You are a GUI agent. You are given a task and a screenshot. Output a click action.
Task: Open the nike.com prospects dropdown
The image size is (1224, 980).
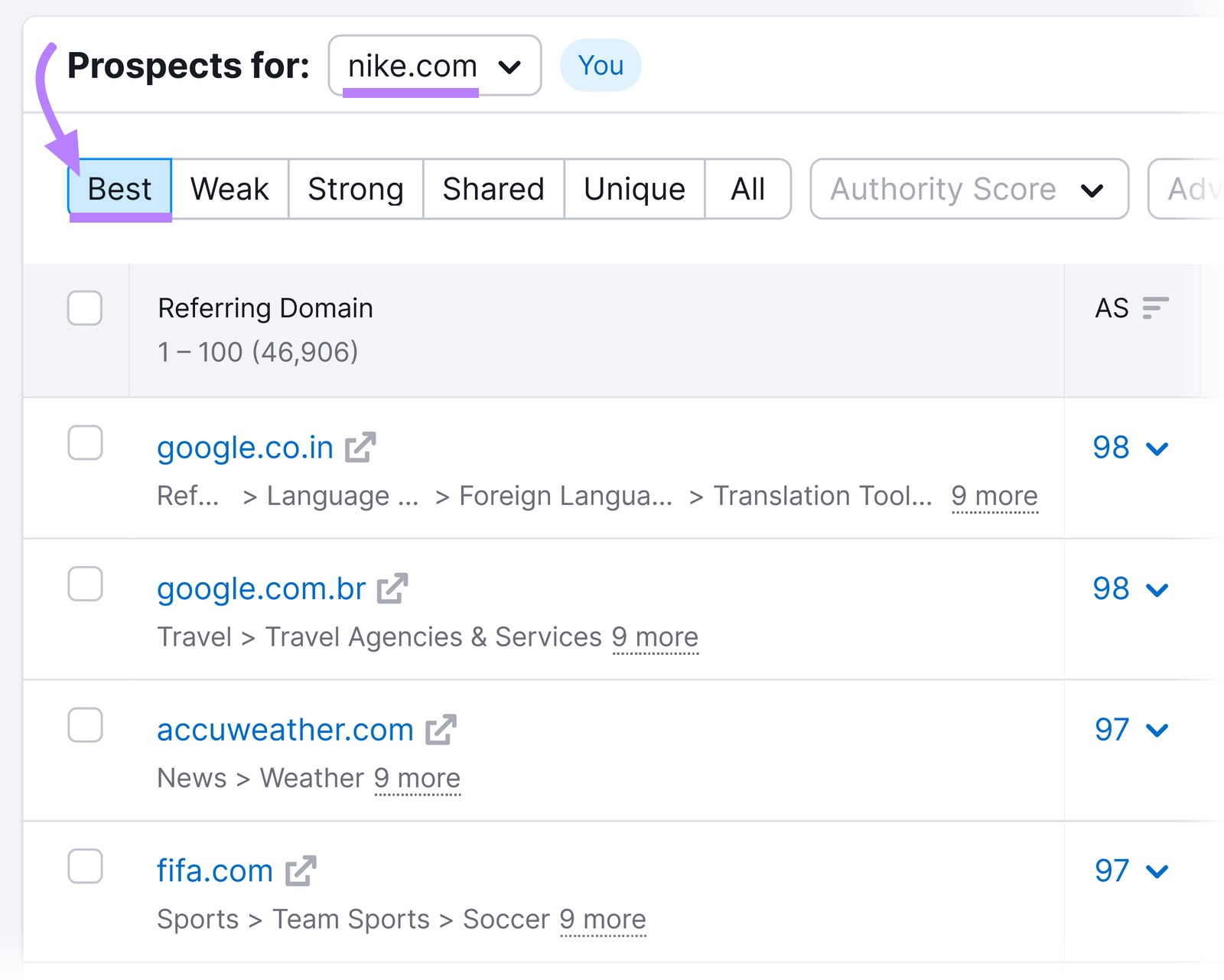click(435, 66)
